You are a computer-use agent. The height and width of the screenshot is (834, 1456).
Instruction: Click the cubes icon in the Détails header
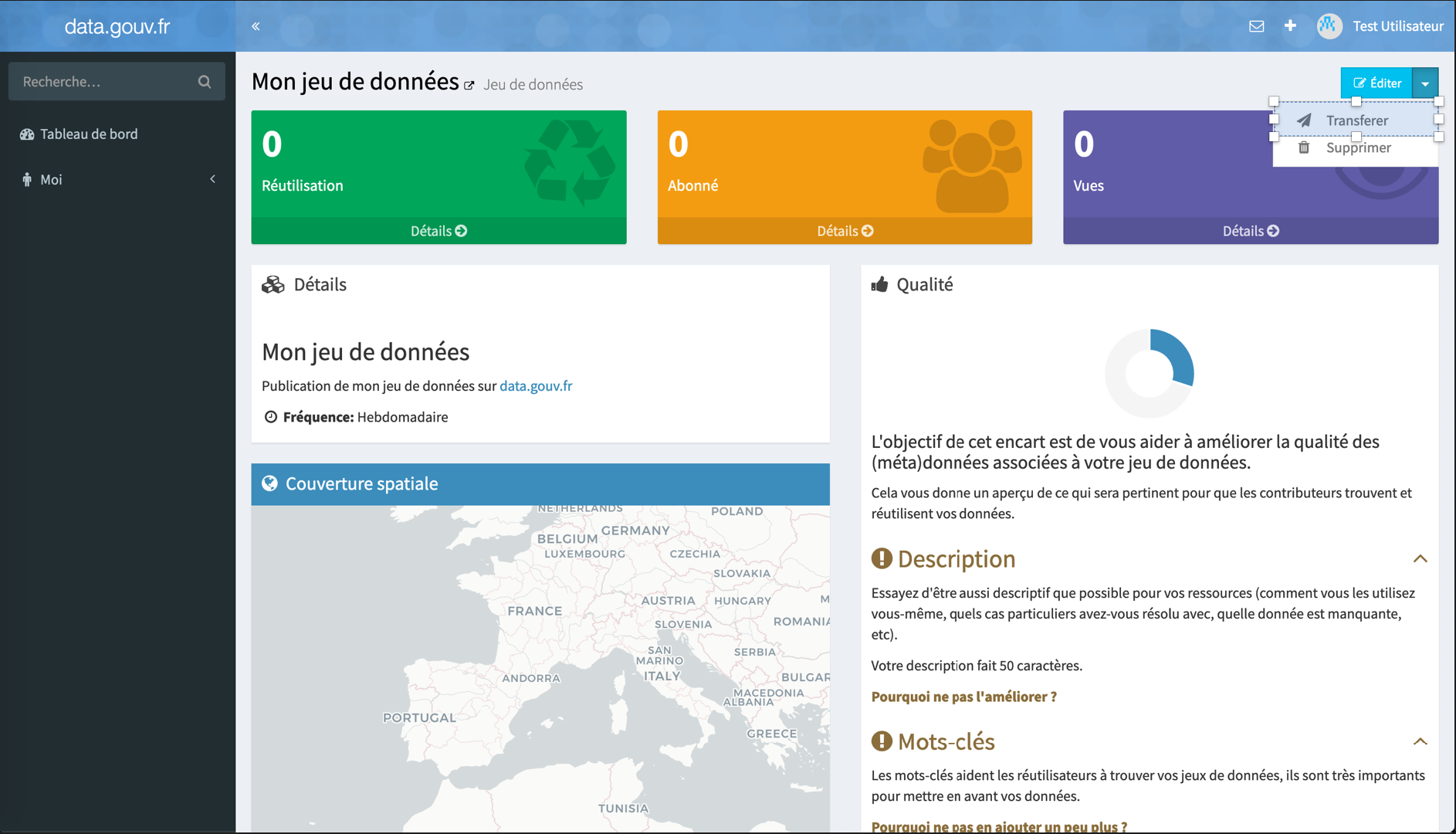coord(273,285)
